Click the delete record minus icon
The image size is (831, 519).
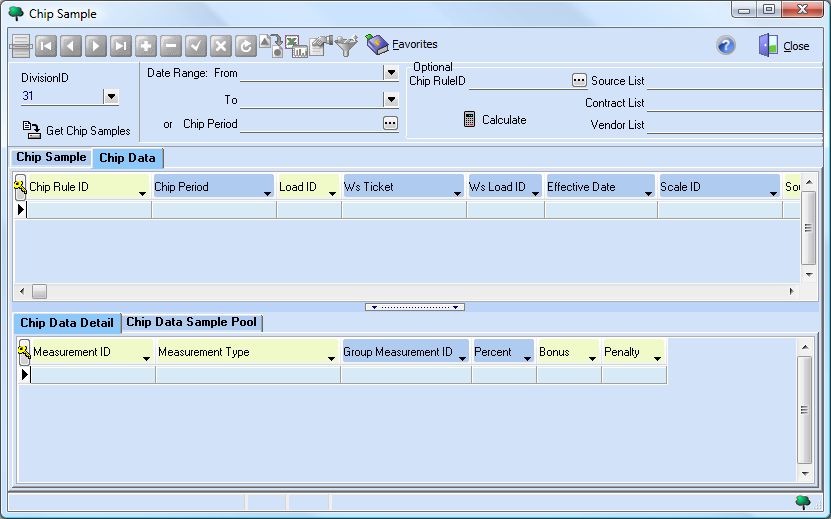point(170,46)
